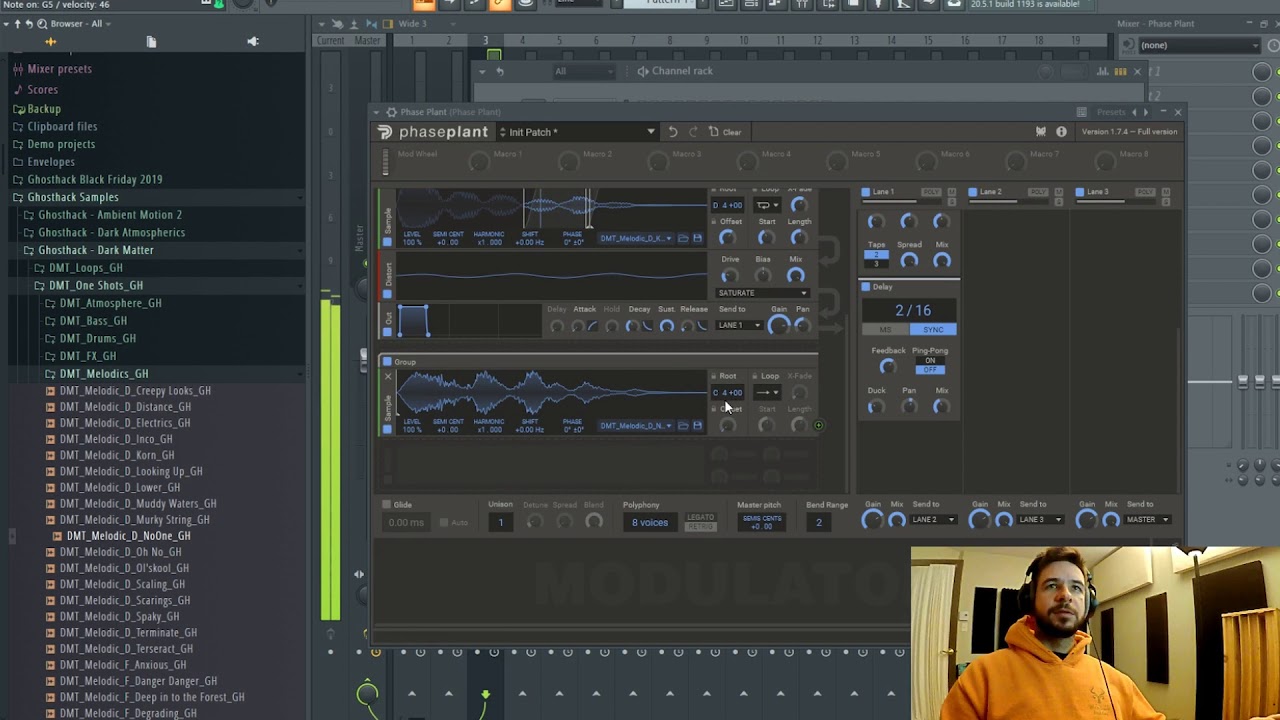Click the Delay Feedback knob
Image resolution: width=1280 pixels, height=720 pixels.
pyautogui.click(x=887, y=367)
